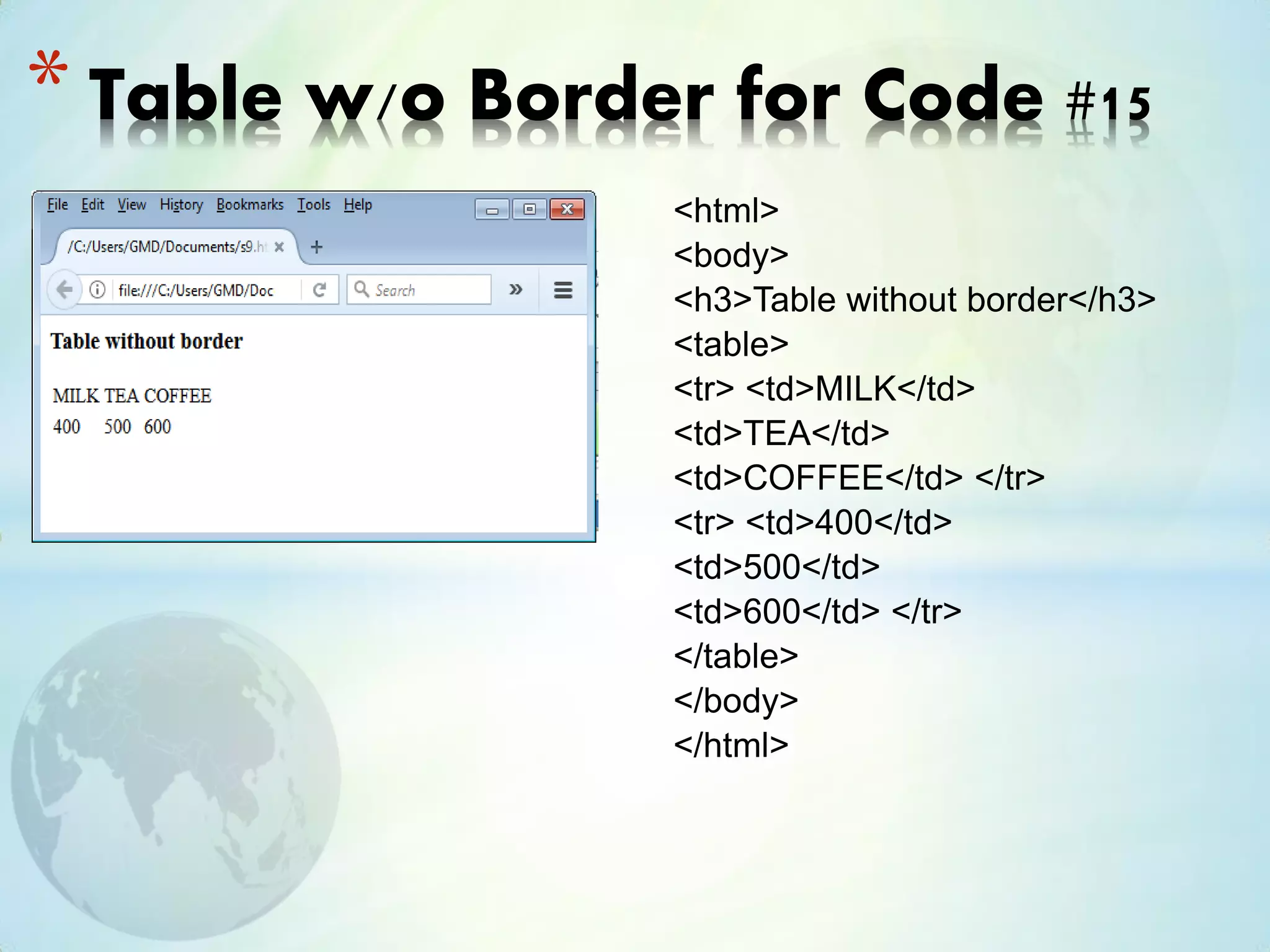
Task: Click the magnifier icon in the search box
Action: (x=362, y=289)
